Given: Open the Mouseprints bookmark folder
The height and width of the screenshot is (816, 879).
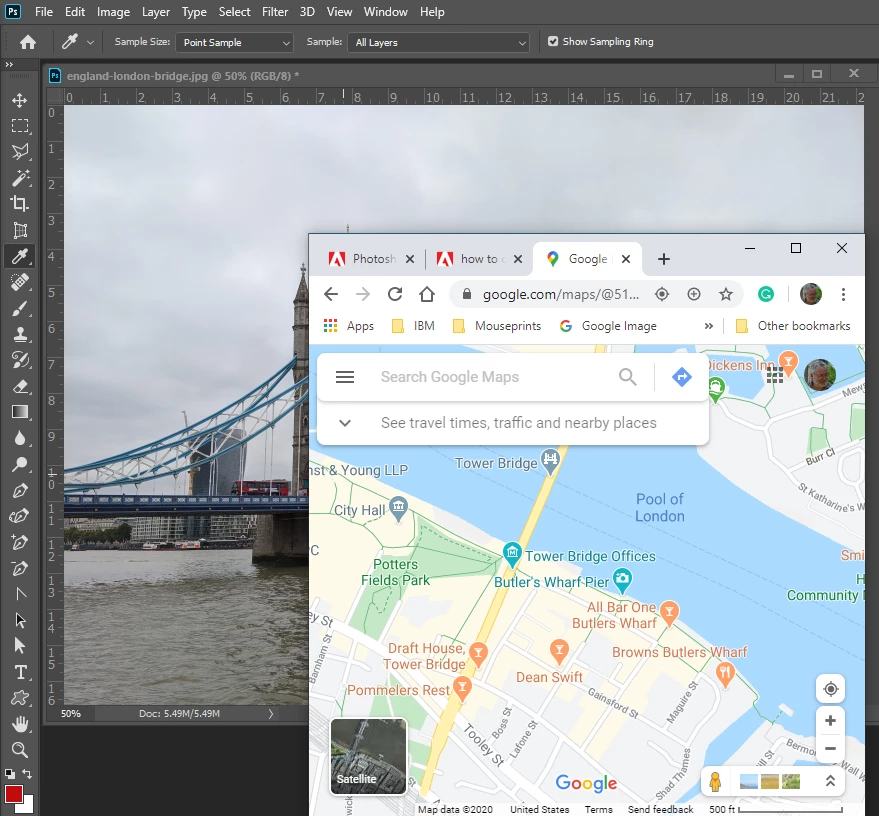Looking at the screenshot, I should pyautogui.click(x=497, y=326).
